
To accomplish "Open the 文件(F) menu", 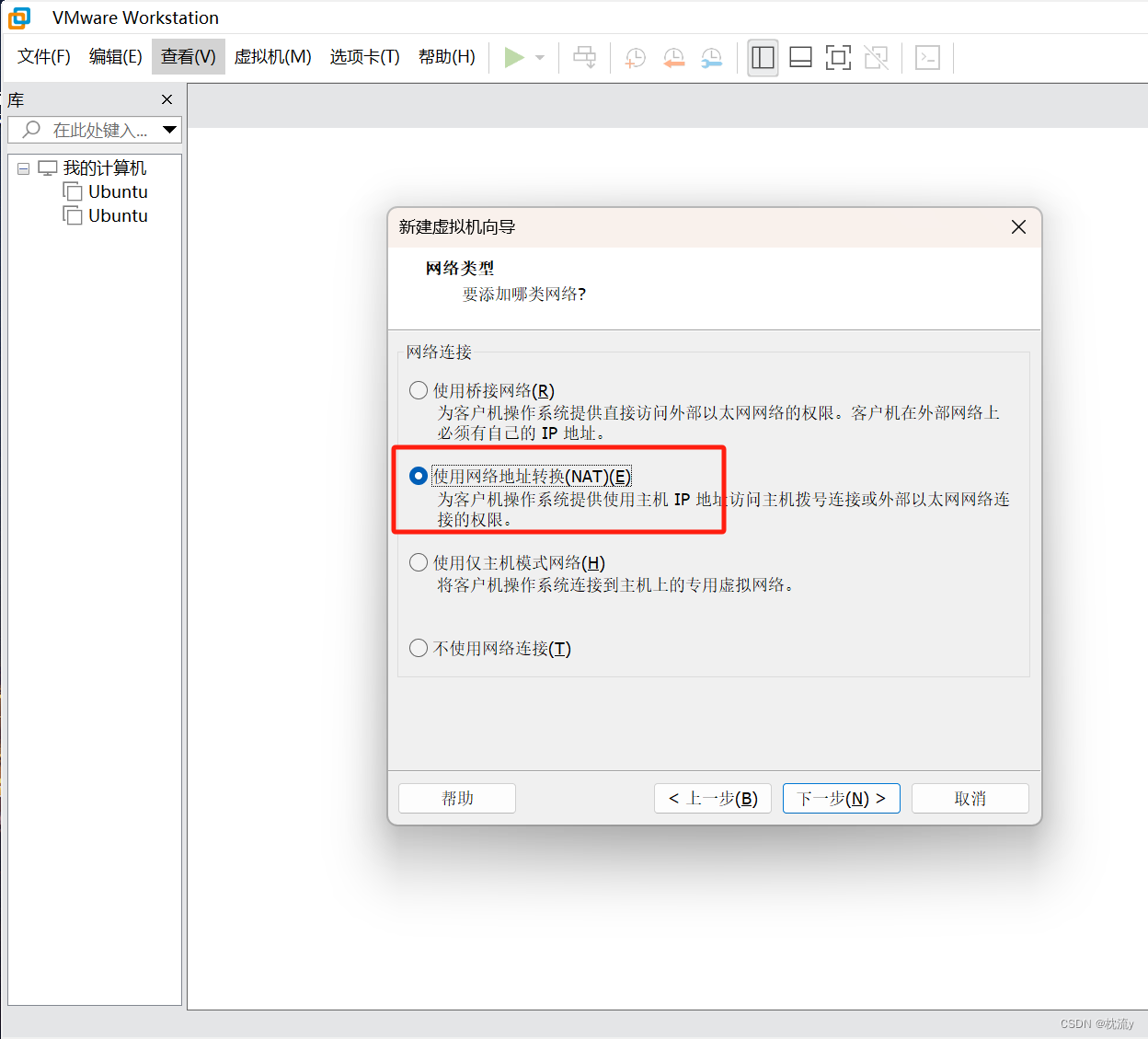I will click(x=44, y=57).
